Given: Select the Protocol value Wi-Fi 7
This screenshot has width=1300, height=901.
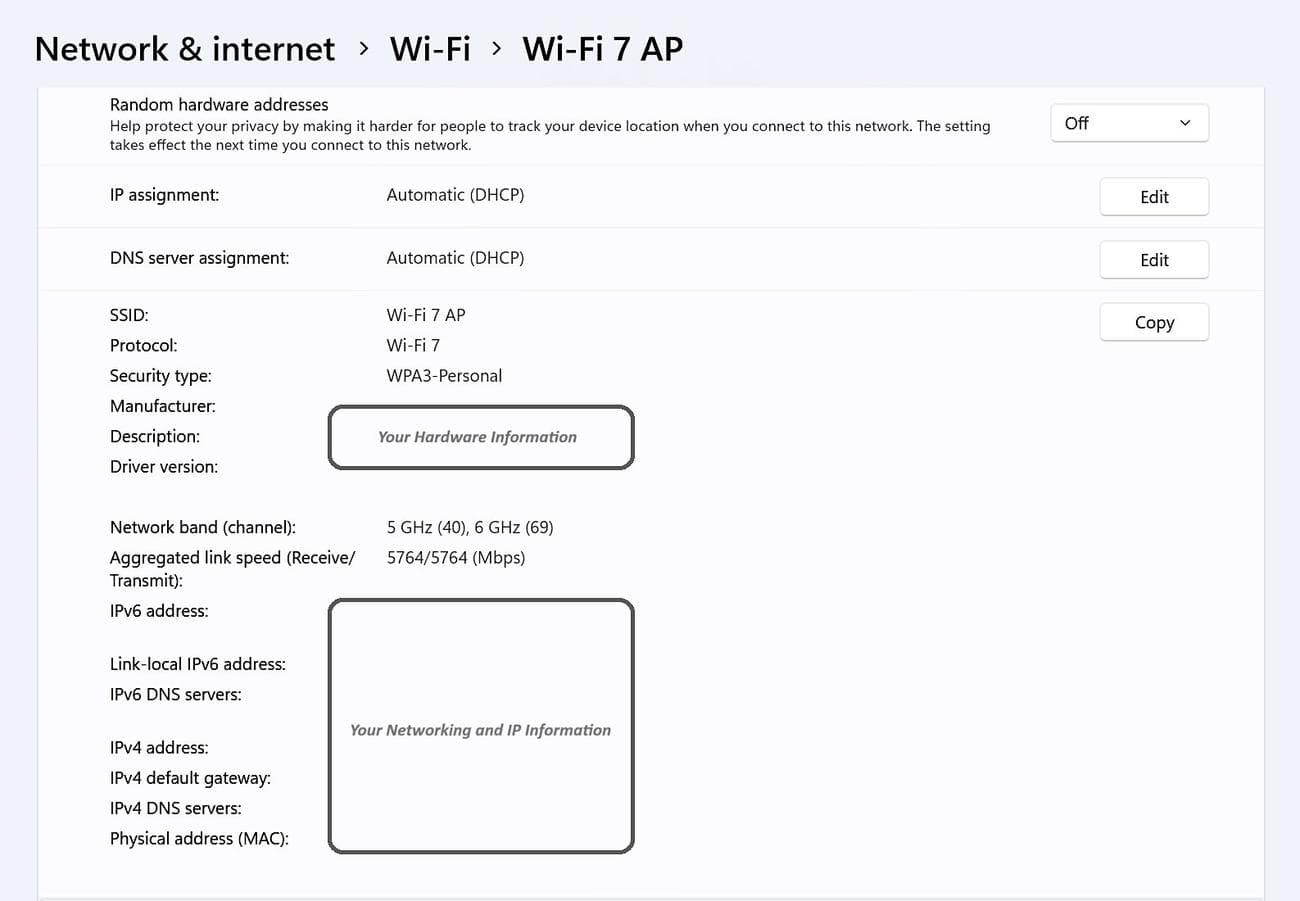Looking at the screenshot, I should 413,345.
